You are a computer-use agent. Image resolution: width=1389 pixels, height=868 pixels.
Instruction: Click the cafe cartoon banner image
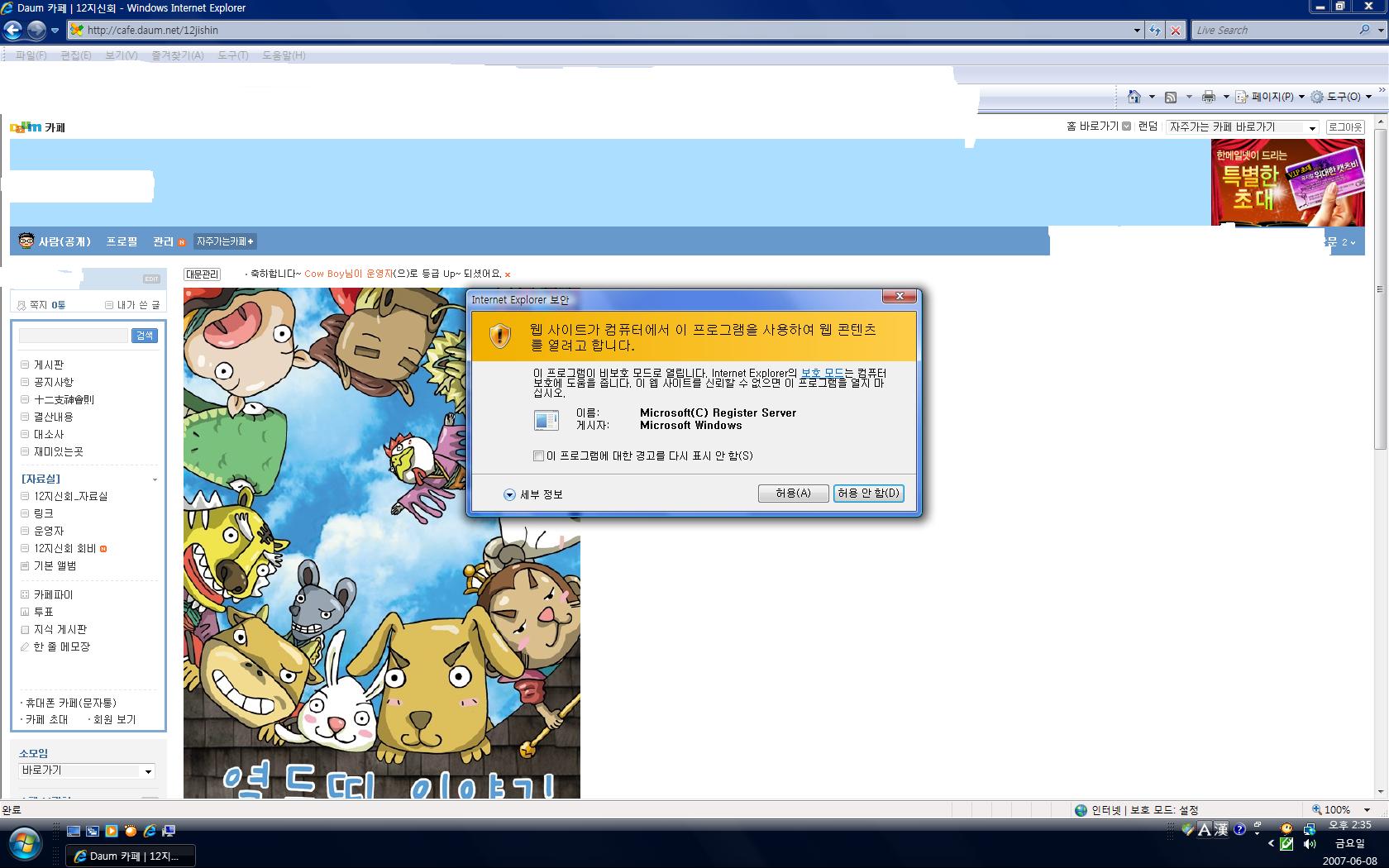382,543
